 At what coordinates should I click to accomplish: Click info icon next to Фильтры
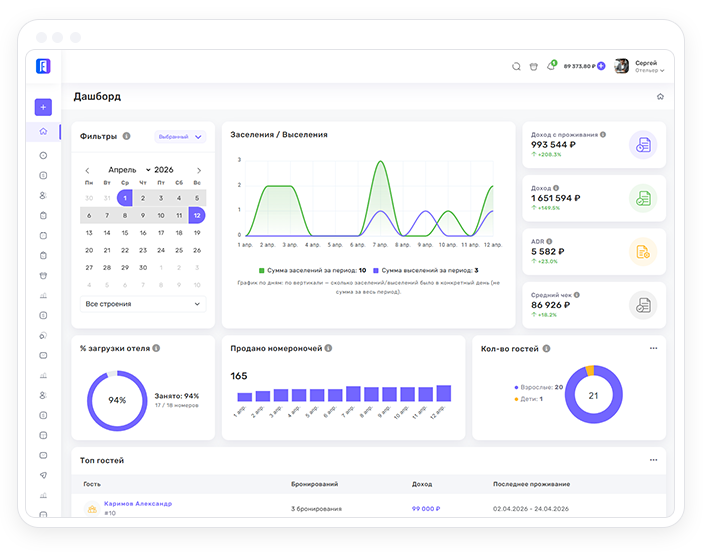126,136
